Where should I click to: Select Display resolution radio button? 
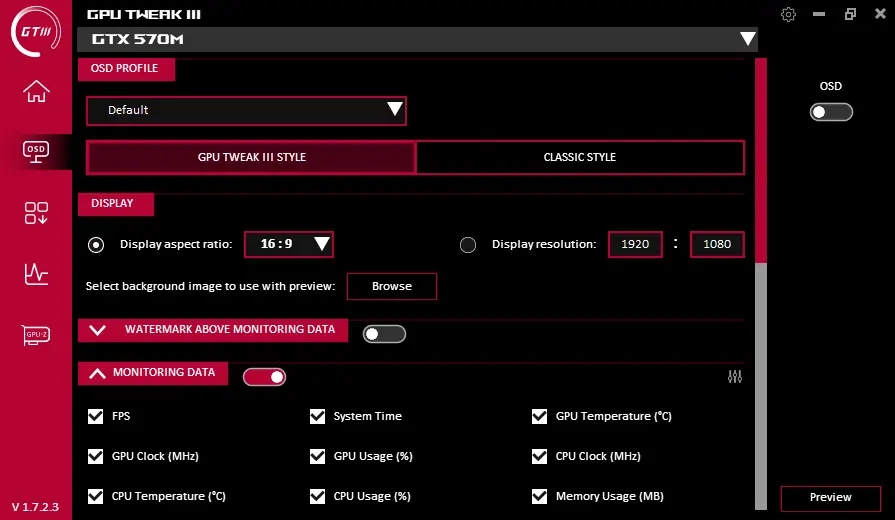point(468,245)
